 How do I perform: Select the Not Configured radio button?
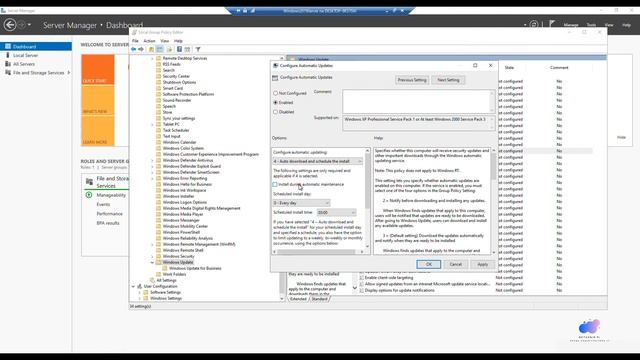point(276,93)
